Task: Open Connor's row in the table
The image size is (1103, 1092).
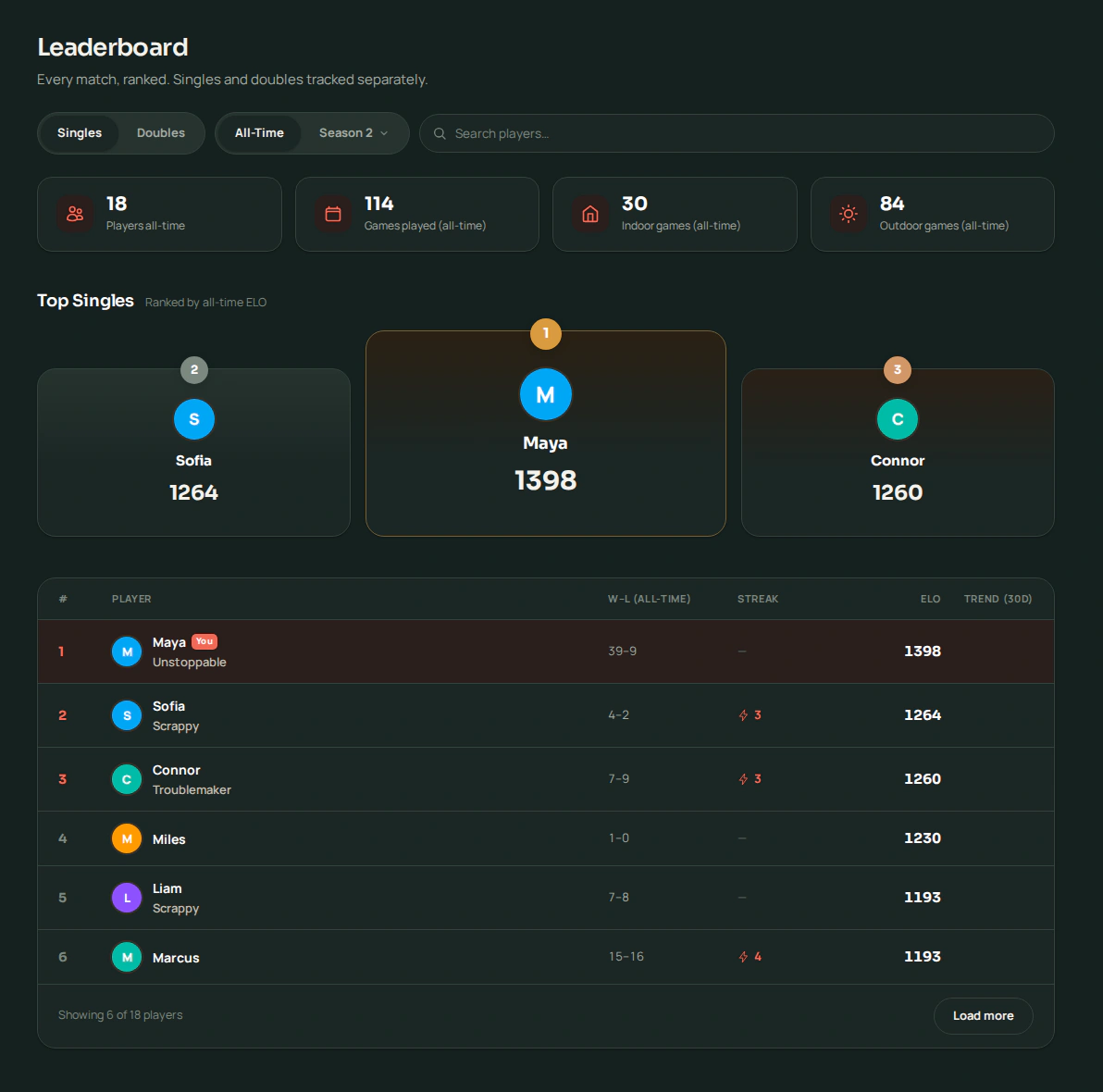Action: [546, 779]
